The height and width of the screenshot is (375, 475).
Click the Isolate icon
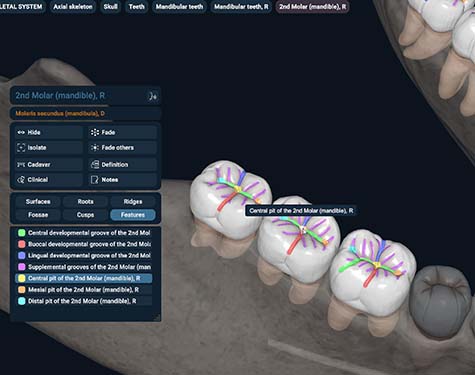21,148
